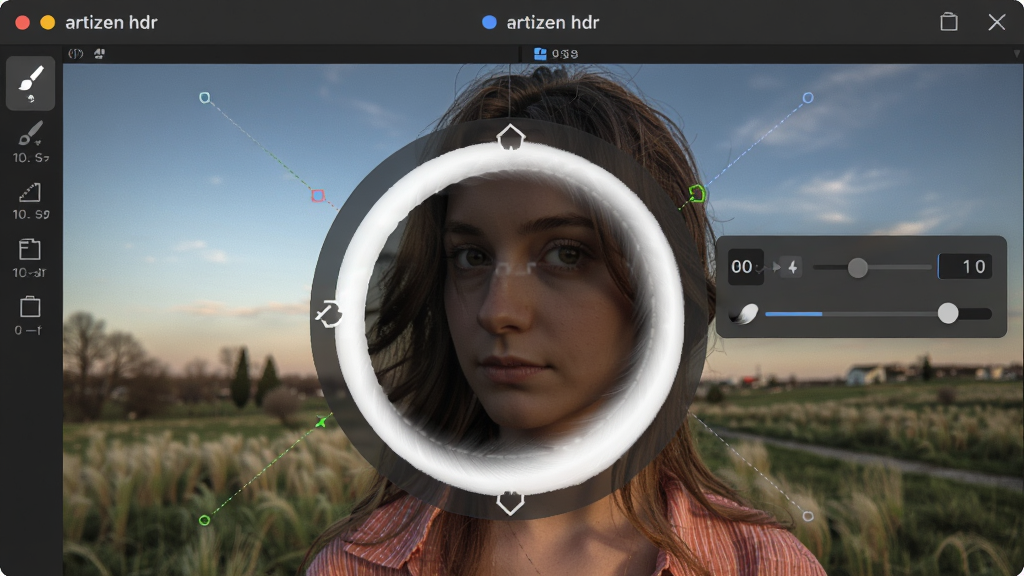Toggle the lightning bolt icon in panel
Image resolution: width=1024 pixels, height=576 pixels.
(x=793, y=266)
